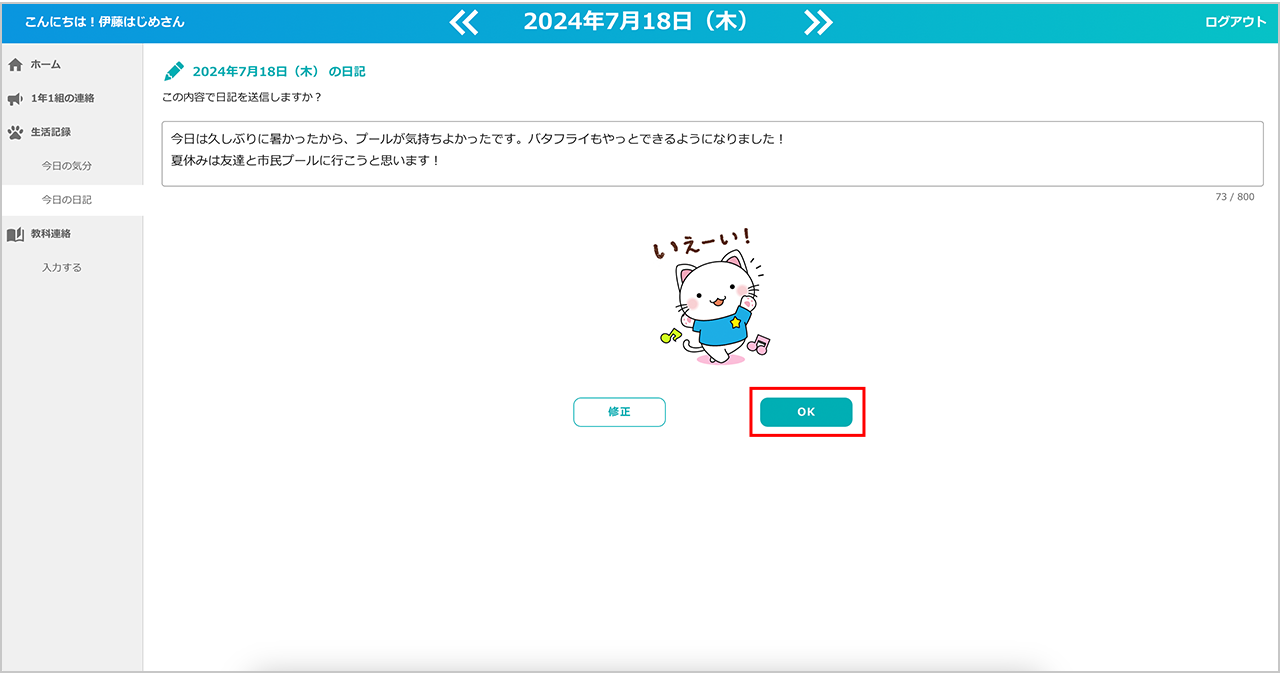
Task: Open the 1年1組の連絡 menu item
Action: [62, 98]
